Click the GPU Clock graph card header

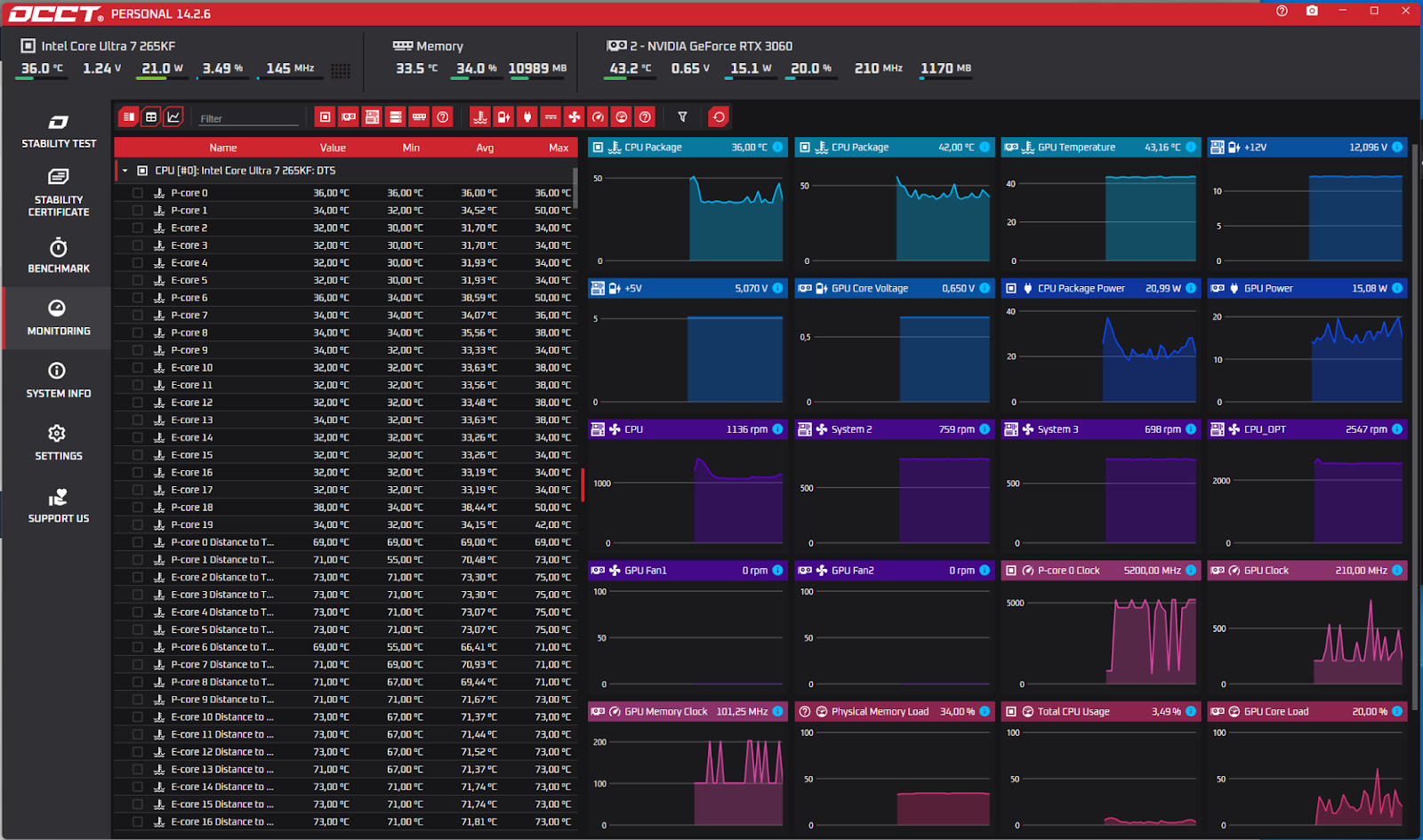click(1307, 571)
